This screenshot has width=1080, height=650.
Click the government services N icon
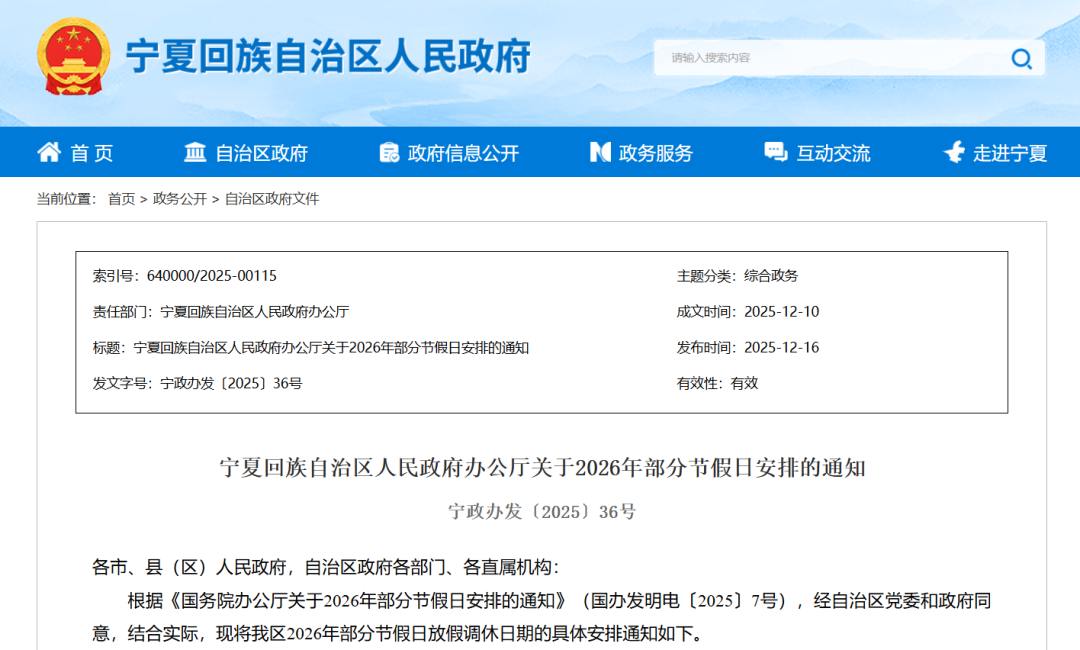[600, 152]
